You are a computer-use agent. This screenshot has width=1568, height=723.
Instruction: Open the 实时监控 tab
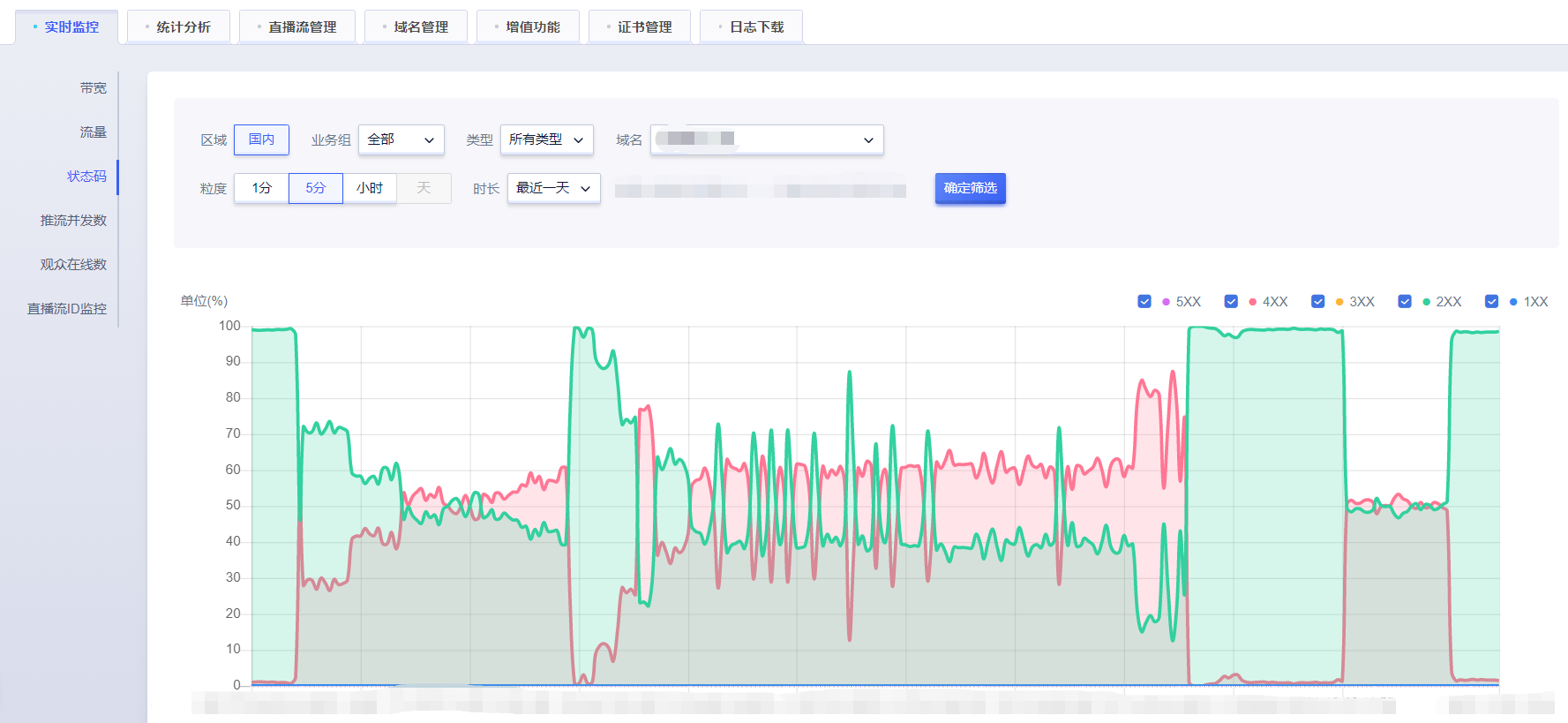click(x=66, y=27)
